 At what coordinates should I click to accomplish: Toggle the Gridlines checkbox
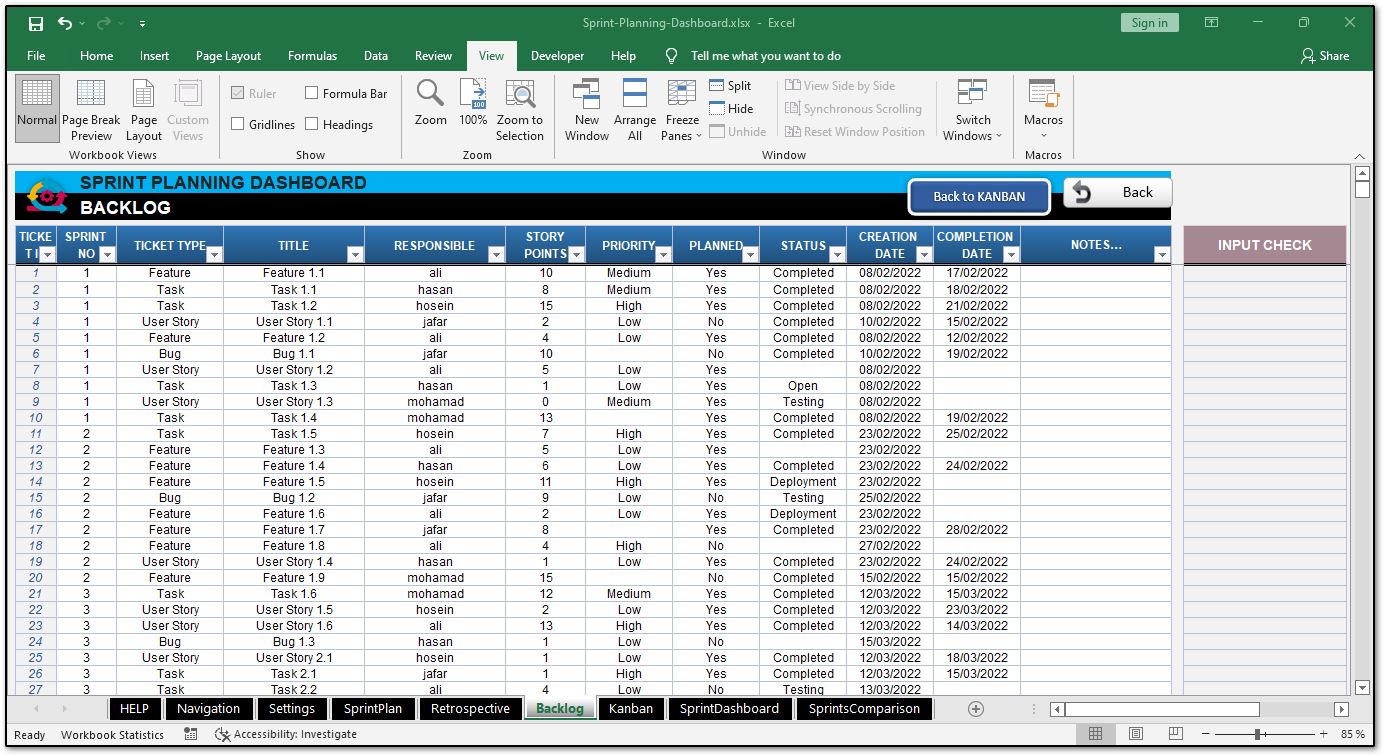238,125
